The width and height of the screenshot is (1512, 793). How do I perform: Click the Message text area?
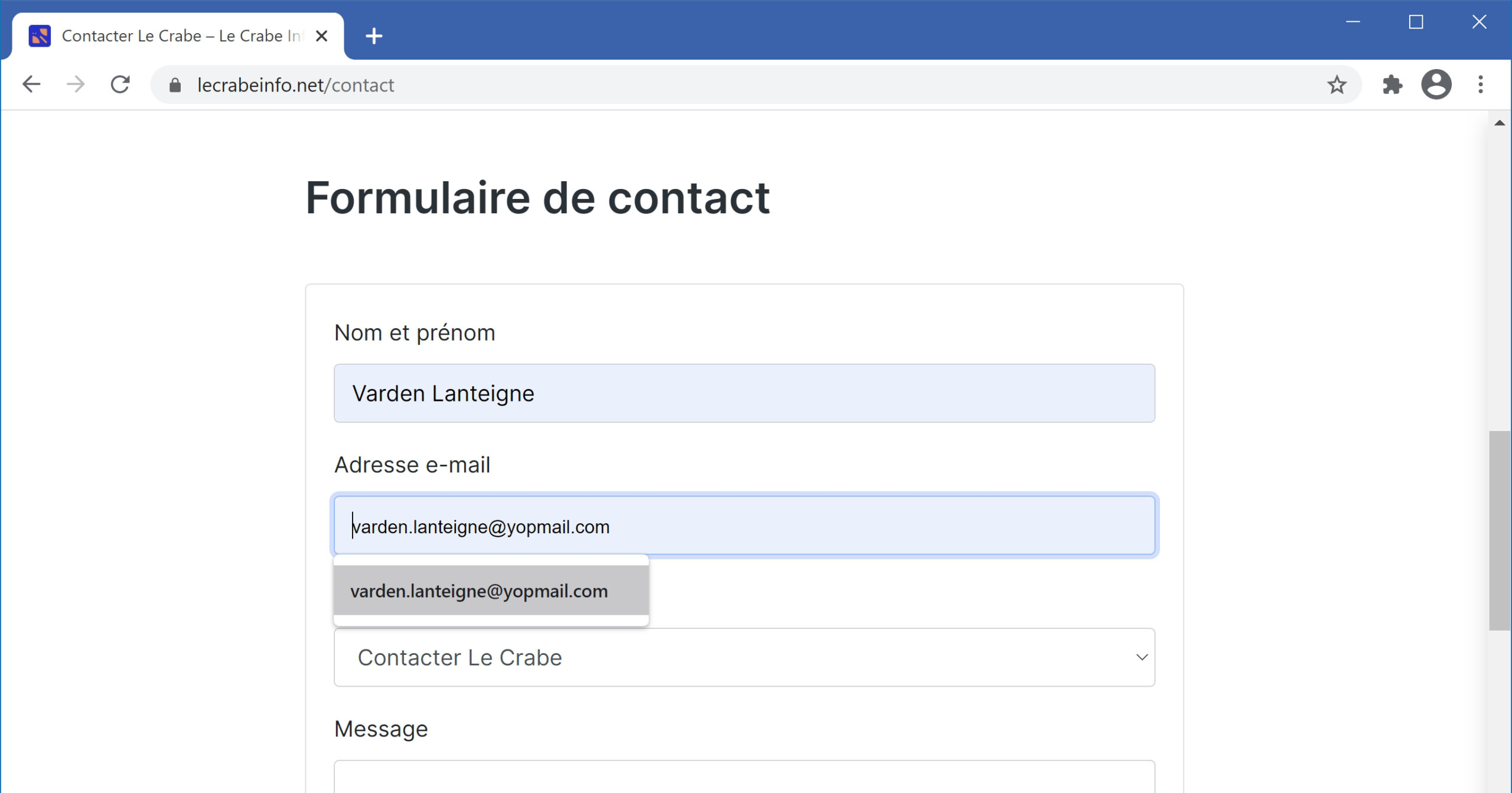click(x=744, y=776)
